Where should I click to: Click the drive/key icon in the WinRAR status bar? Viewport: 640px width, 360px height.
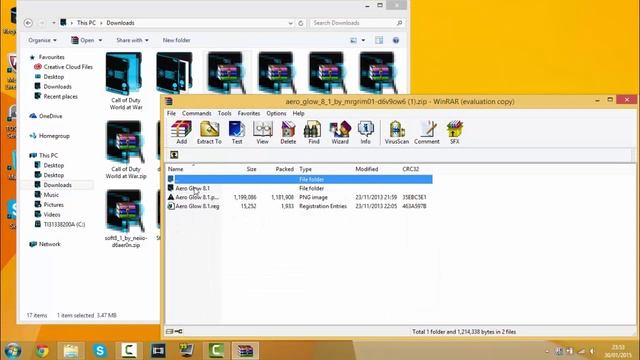tap(174, 331)
